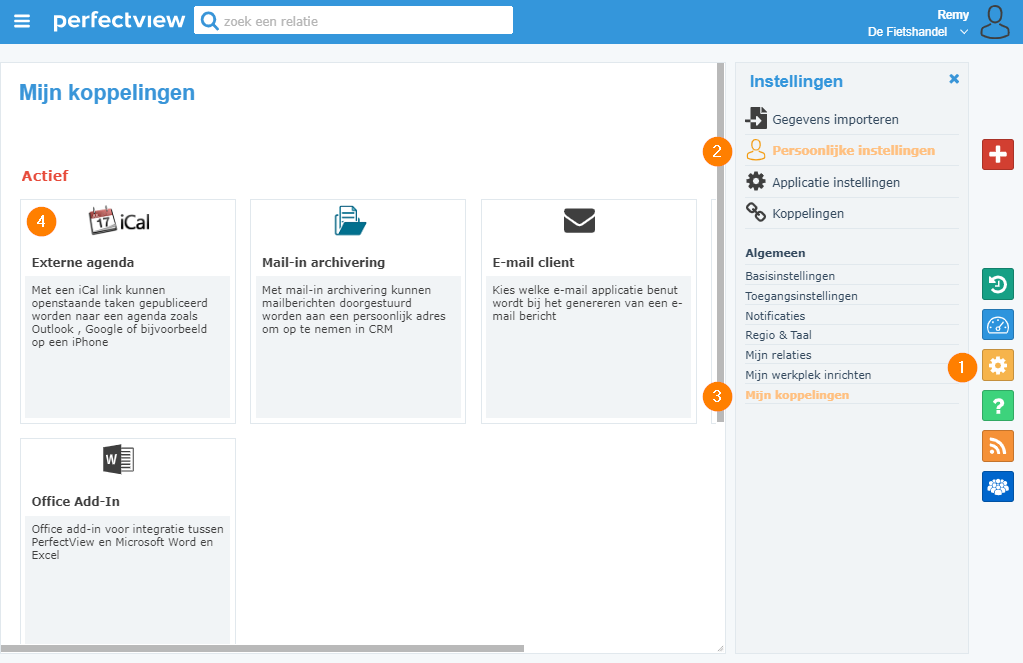Click the Koppelingen chain link icon
This screenshot has height=663, width=1023.
[x=756, y=212]
